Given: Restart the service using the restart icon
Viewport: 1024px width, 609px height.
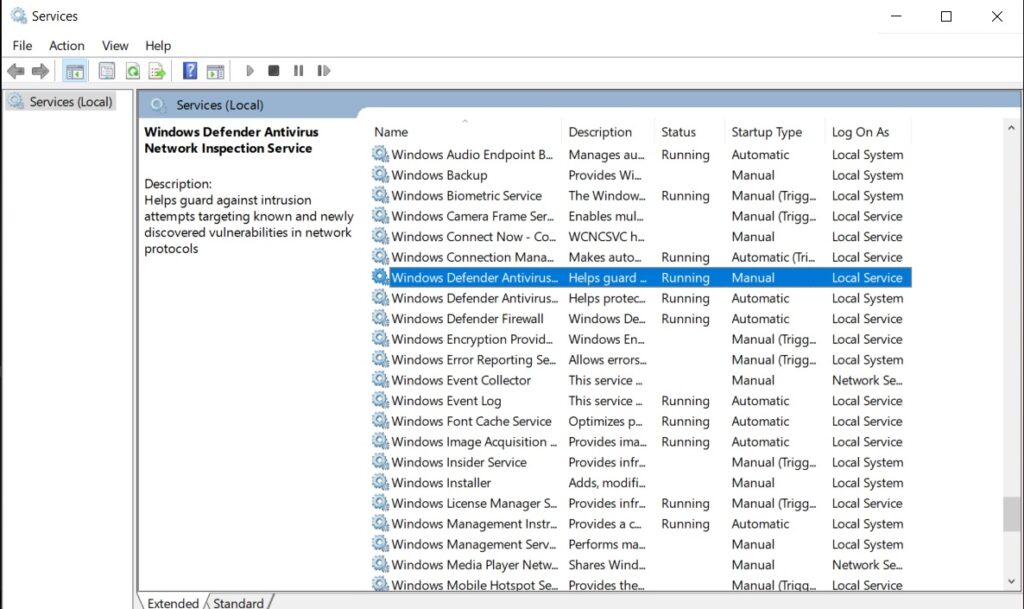Looking at the screenshot, I should tap(322, 70).
